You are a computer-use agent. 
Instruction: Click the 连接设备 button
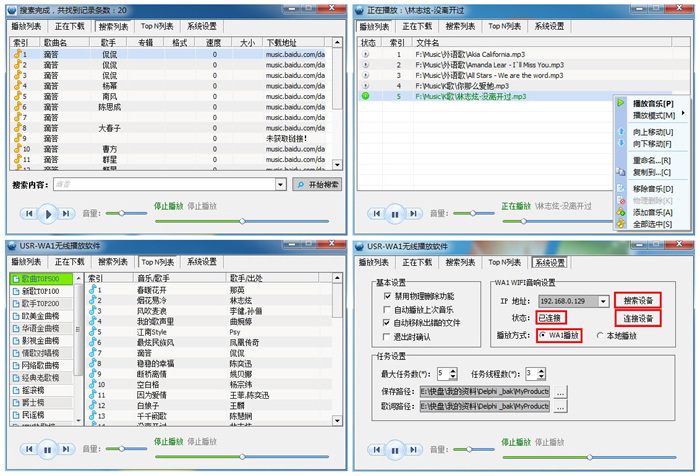click(x=638, y=317)
